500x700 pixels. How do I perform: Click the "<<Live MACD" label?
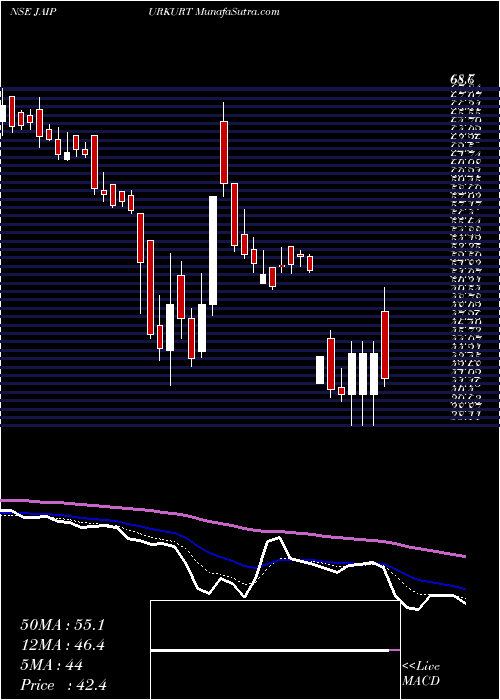[421, 673]
